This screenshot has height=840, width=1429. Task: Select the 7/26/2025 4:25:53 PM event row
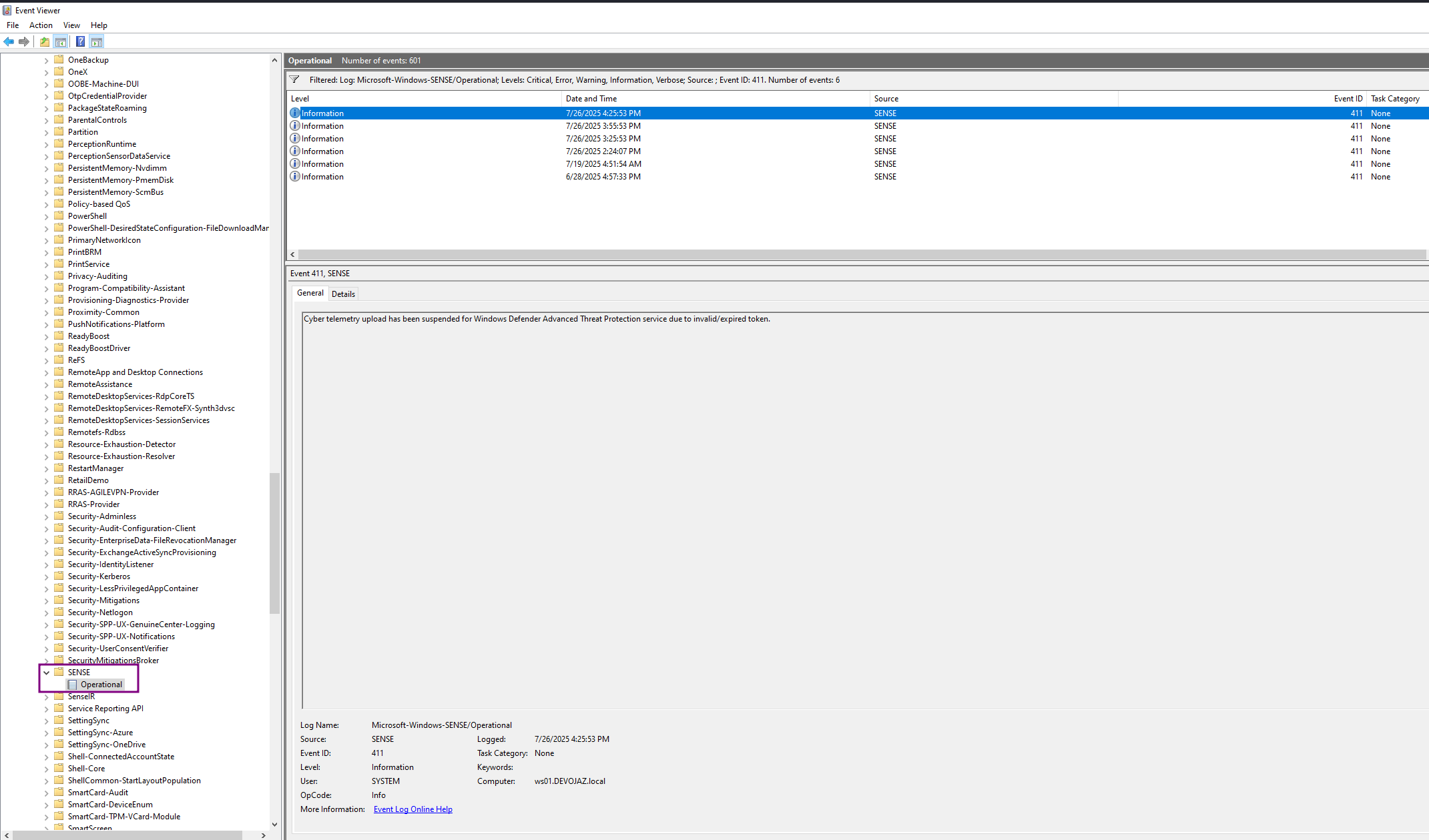(x=858, y=113)
